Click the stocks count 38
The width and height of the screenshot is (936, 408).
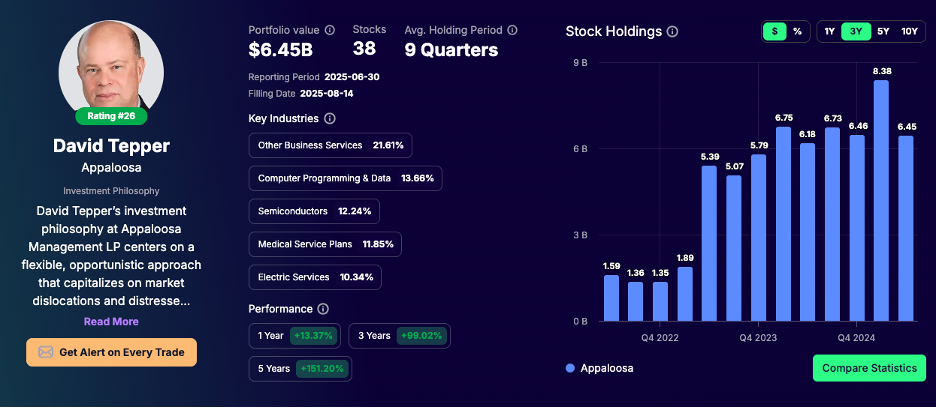(x=364, y=48)
